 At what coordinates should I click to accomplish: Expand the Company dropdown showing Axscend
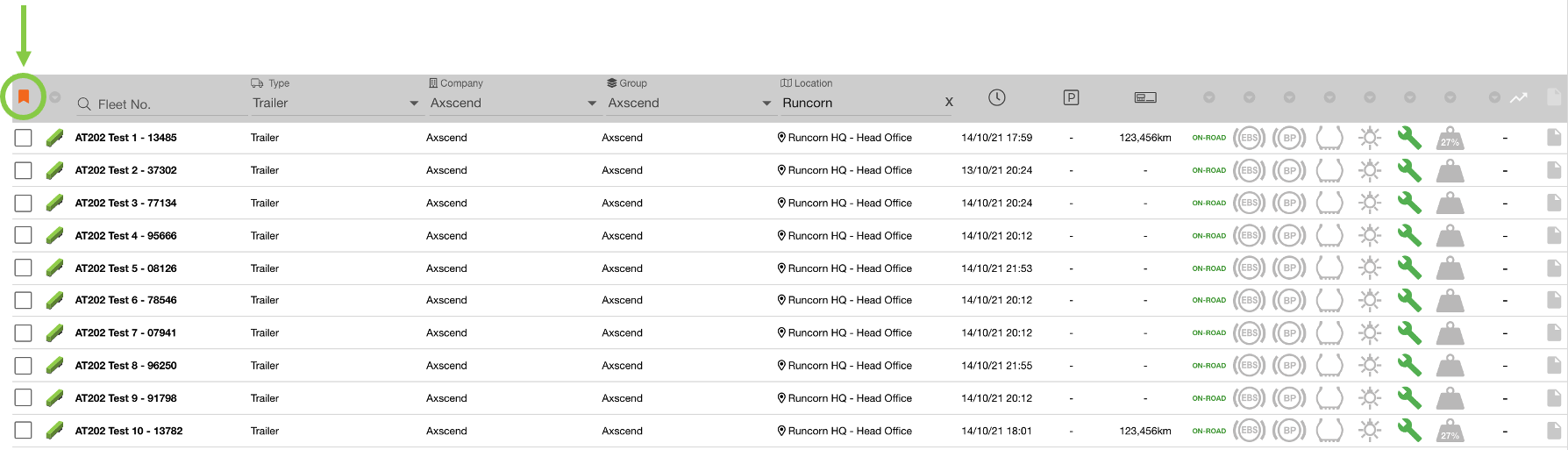pyautogui.click(x=512, y=104)
